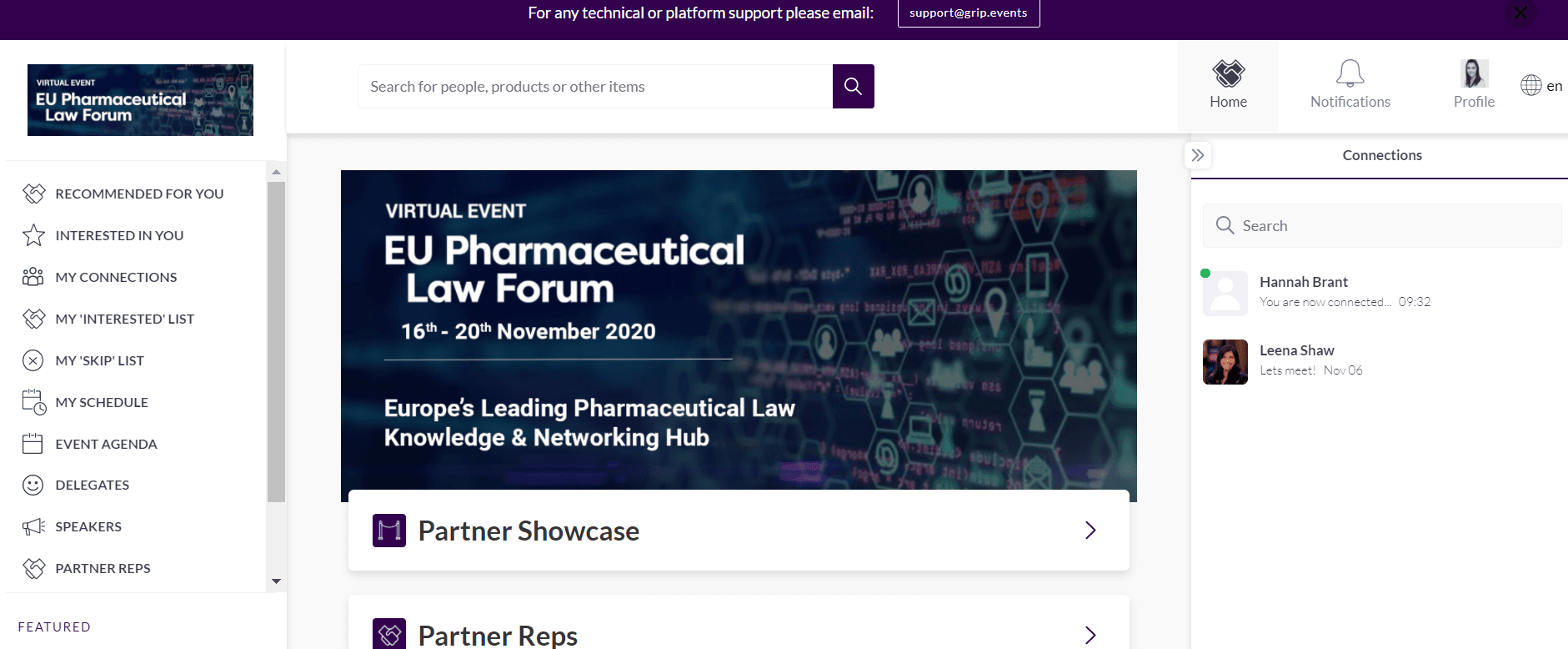Open Recommended For You menu item
Image resolution: width=1568 pixels, height=649 pixels.
139,194
